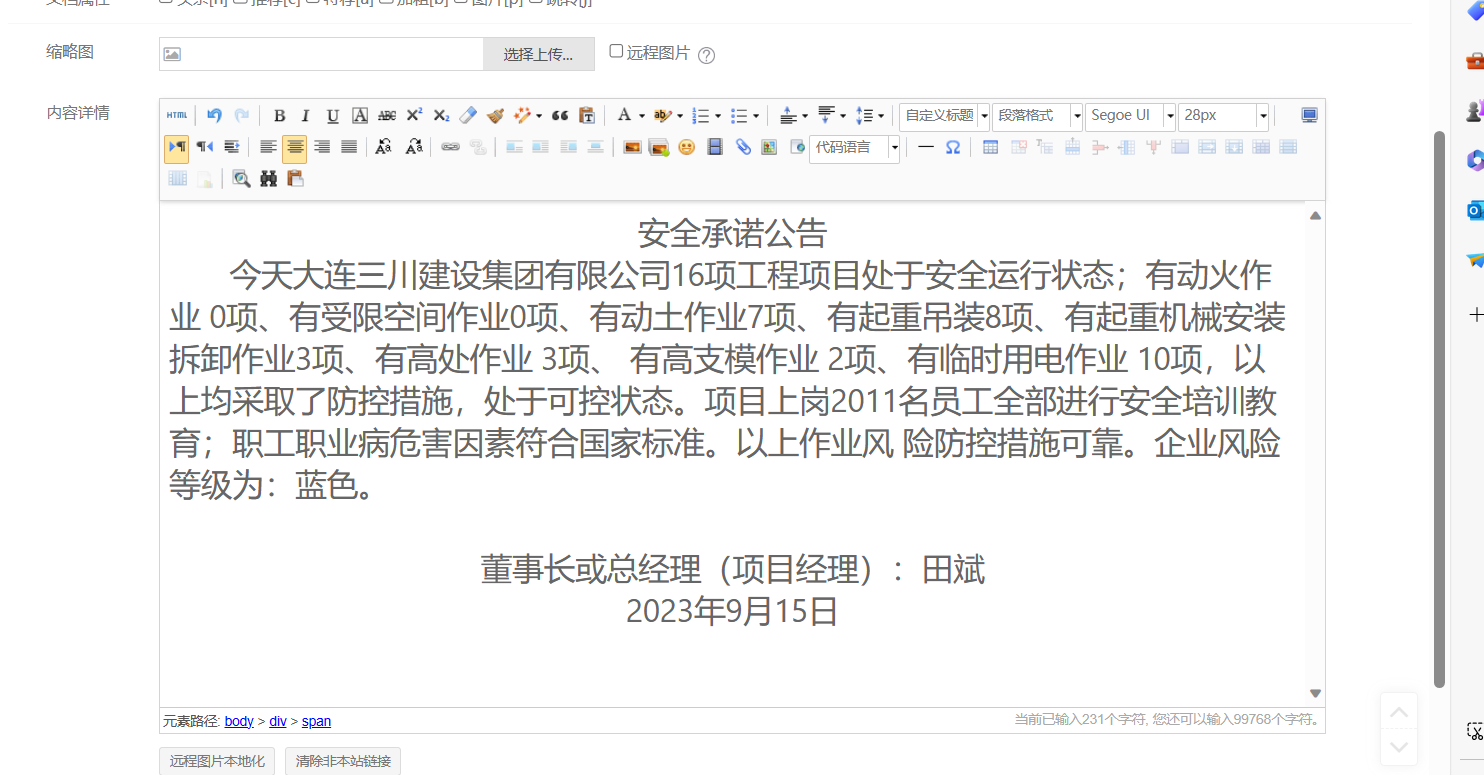1484x775 pixels.
Task: Expand the font color palette arrow
Action: click(x=642, y=116)
